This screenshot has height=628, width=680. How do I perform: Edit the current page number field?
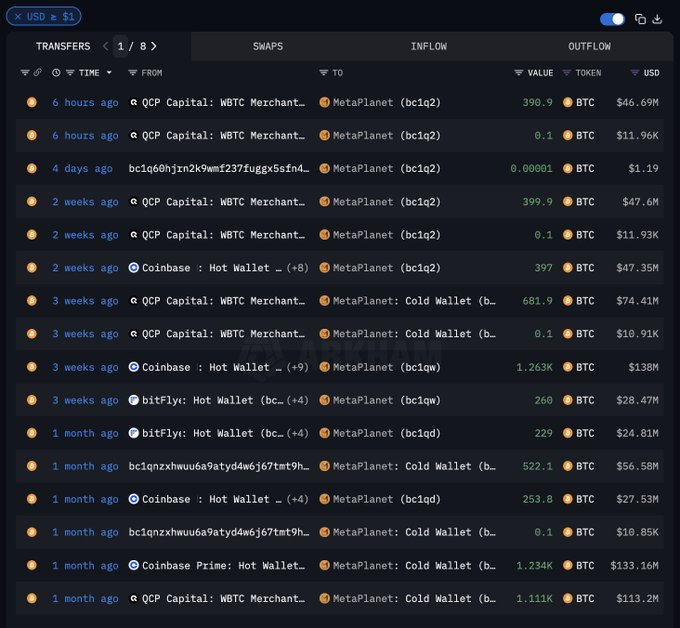(x=121, y=46)
